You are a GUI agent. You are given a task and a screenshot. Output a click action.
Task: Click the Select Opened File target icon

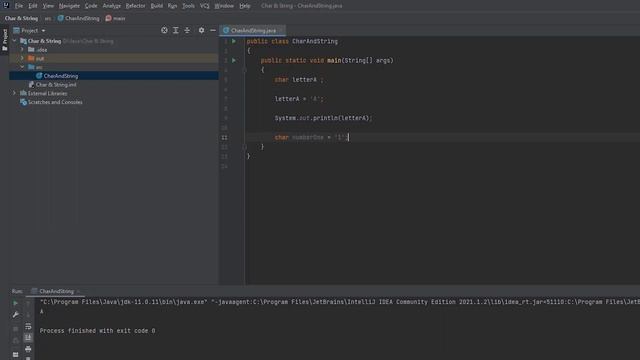tap(164, 30)
